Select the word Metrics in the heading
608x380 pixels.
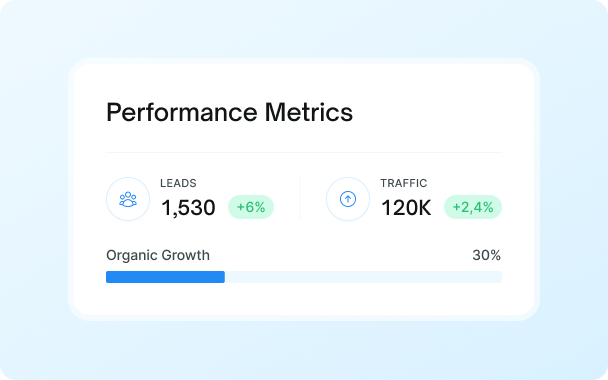[309, 112]
